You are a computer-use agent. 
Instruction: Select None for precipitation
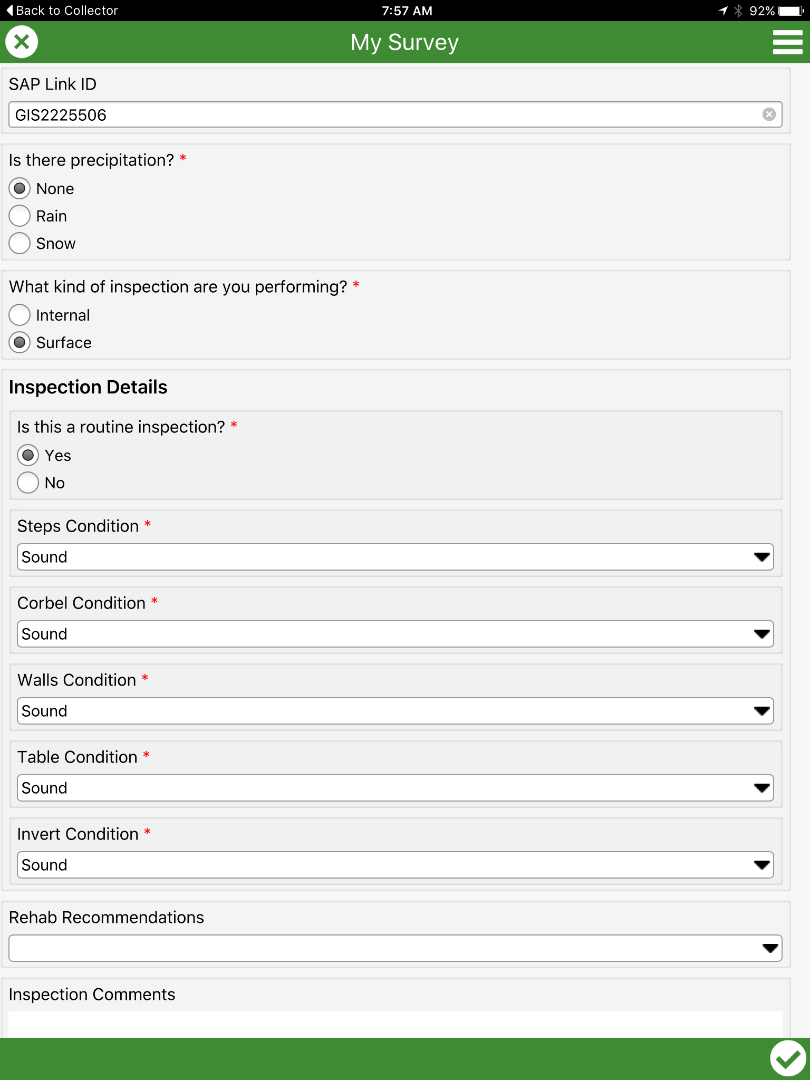(x=20, y=188)
